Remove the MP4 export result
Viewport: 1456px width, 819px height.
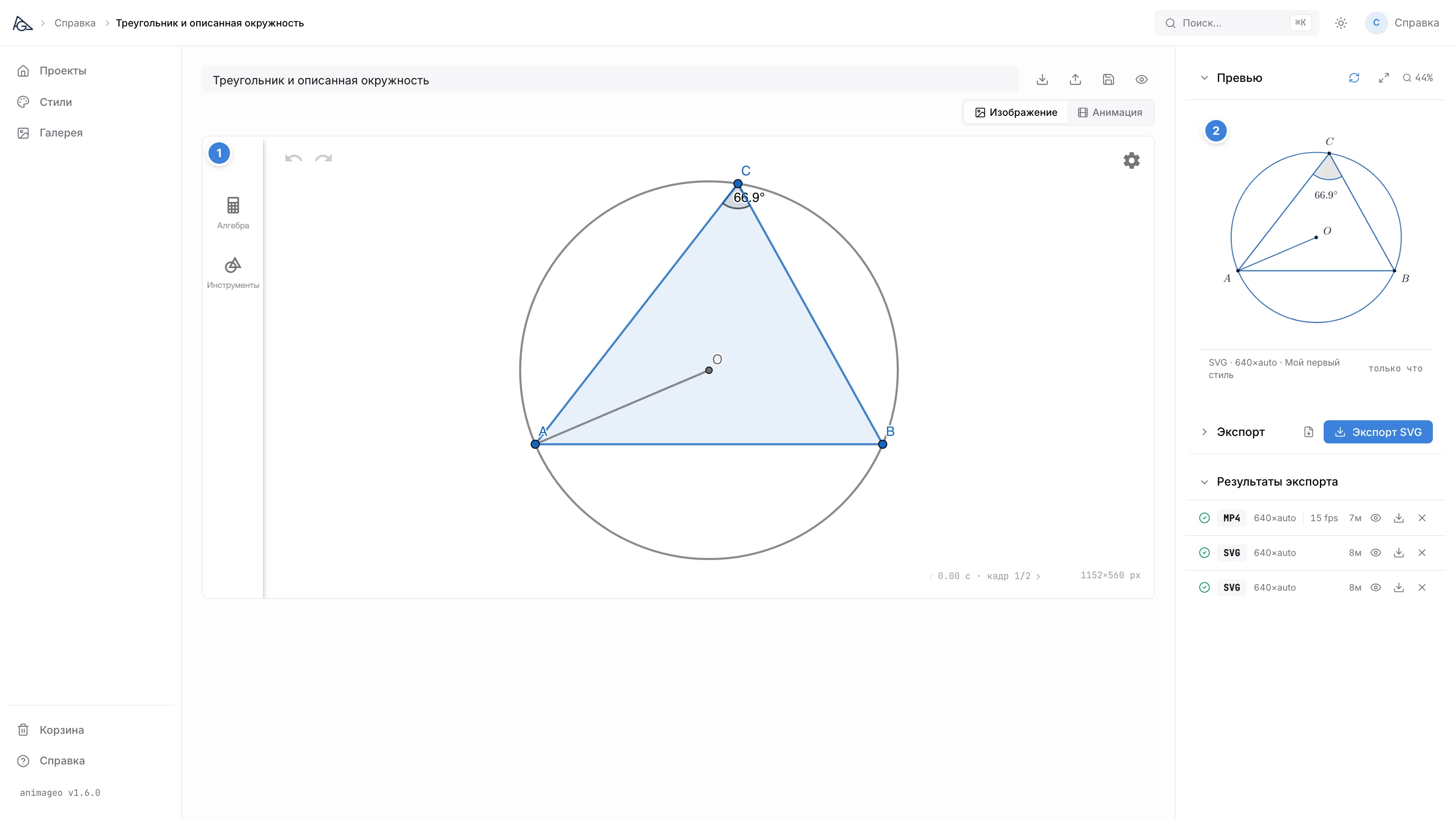[x=1422, y=518]
